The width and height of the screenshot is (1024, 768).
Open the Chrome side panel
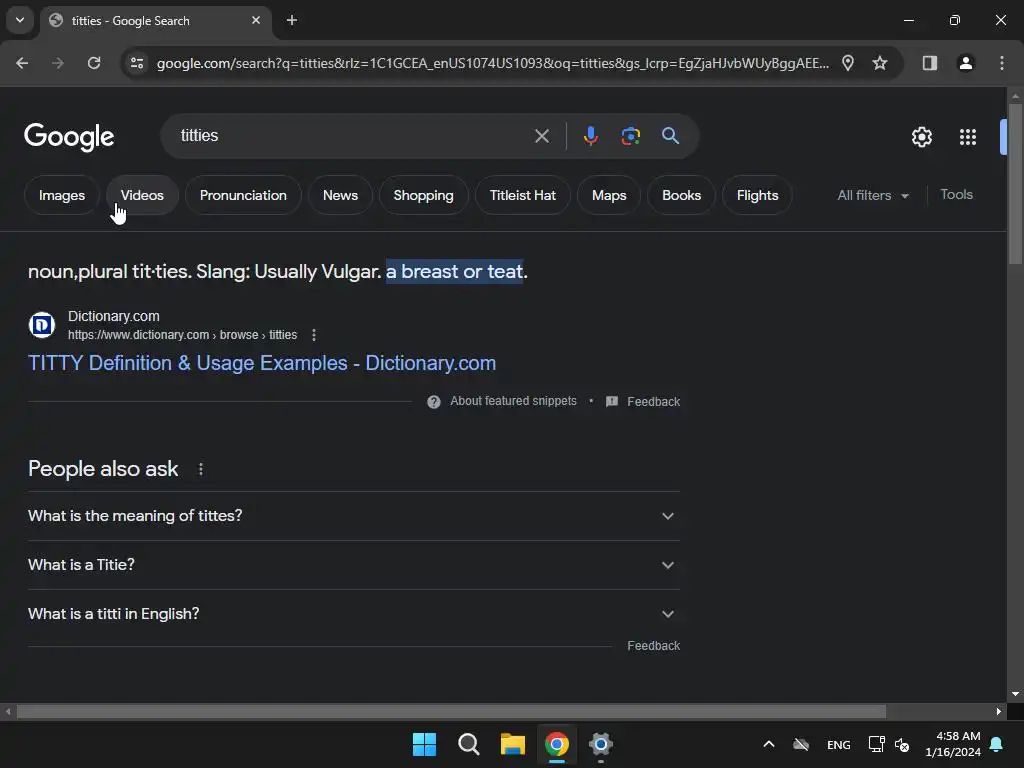[930, 63]
